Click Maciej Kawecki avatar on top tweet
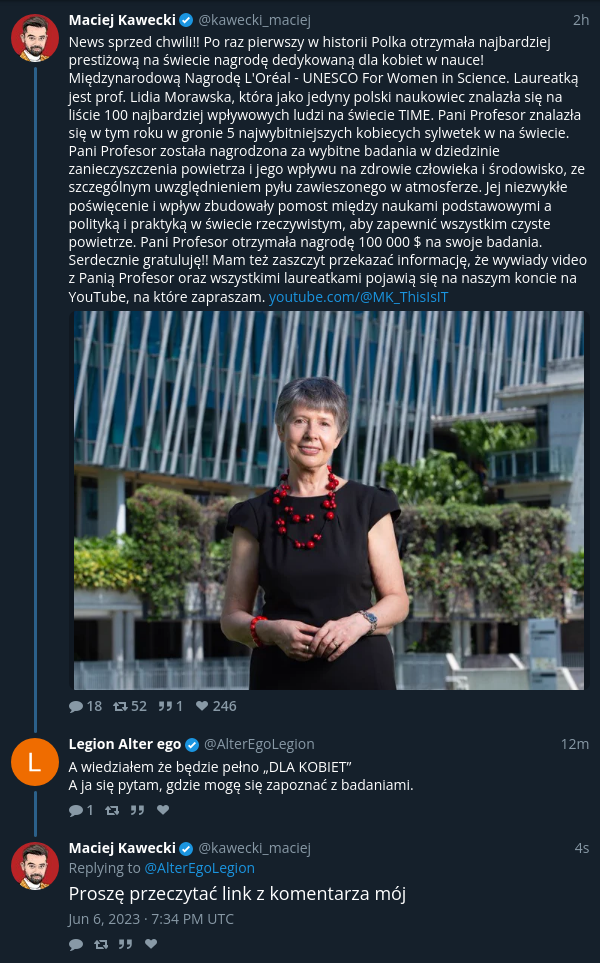600x963 pixels. click(34, 38)
